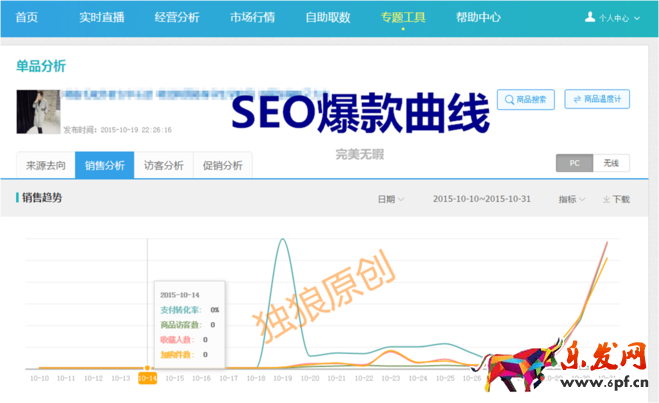Expand the 日期 dropdown

pos(390,199)
